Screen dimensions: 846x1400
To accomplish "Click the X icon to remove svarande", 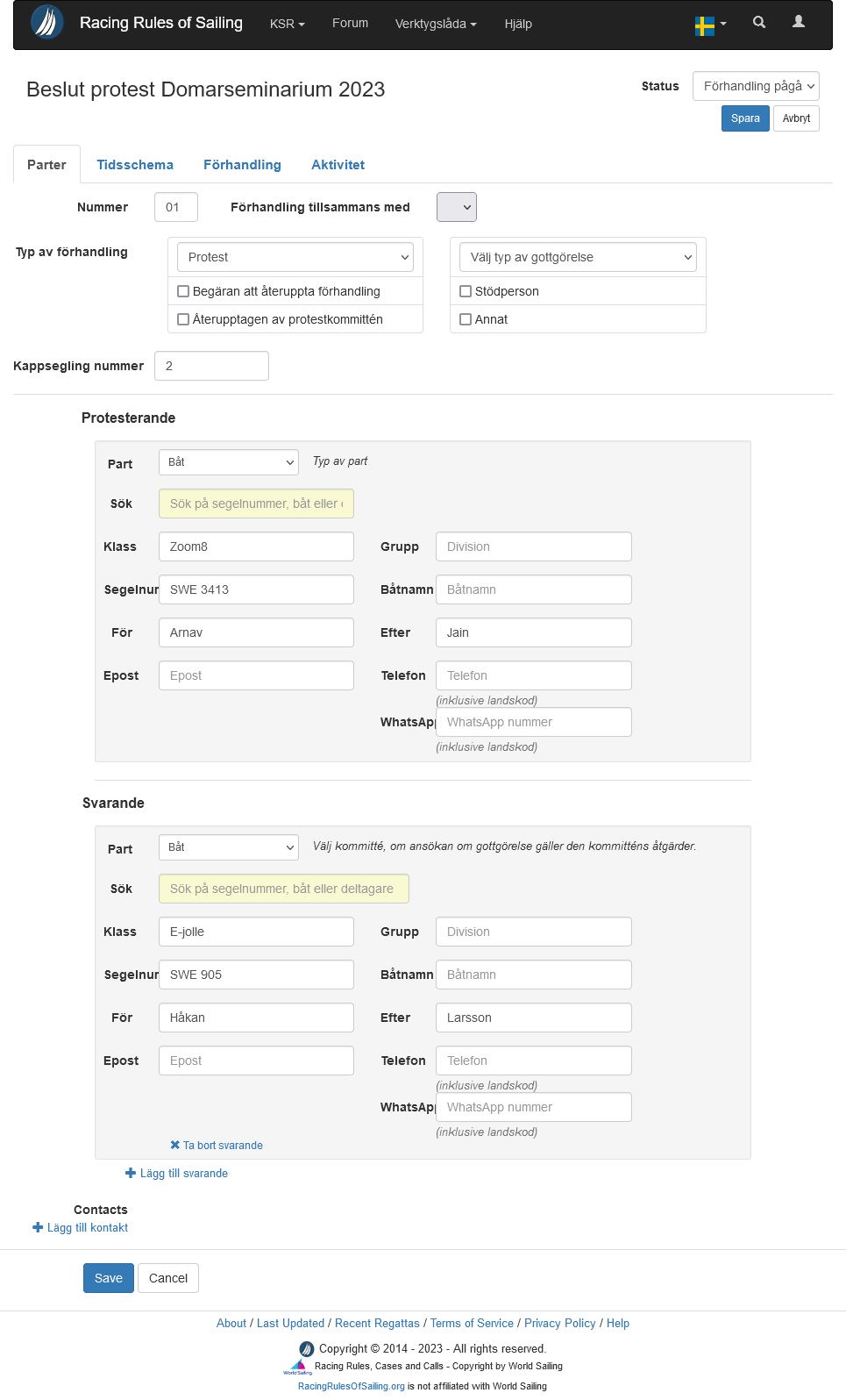I will click(175, 1145).
